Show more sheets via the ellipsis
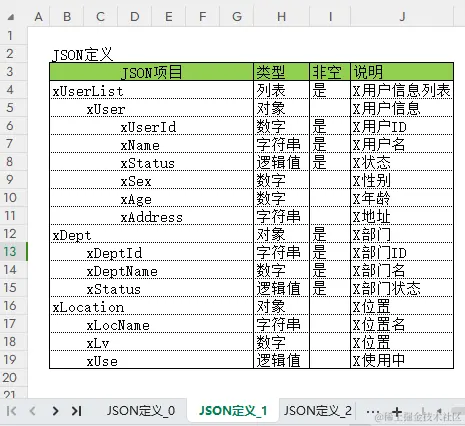 [372, 412]
